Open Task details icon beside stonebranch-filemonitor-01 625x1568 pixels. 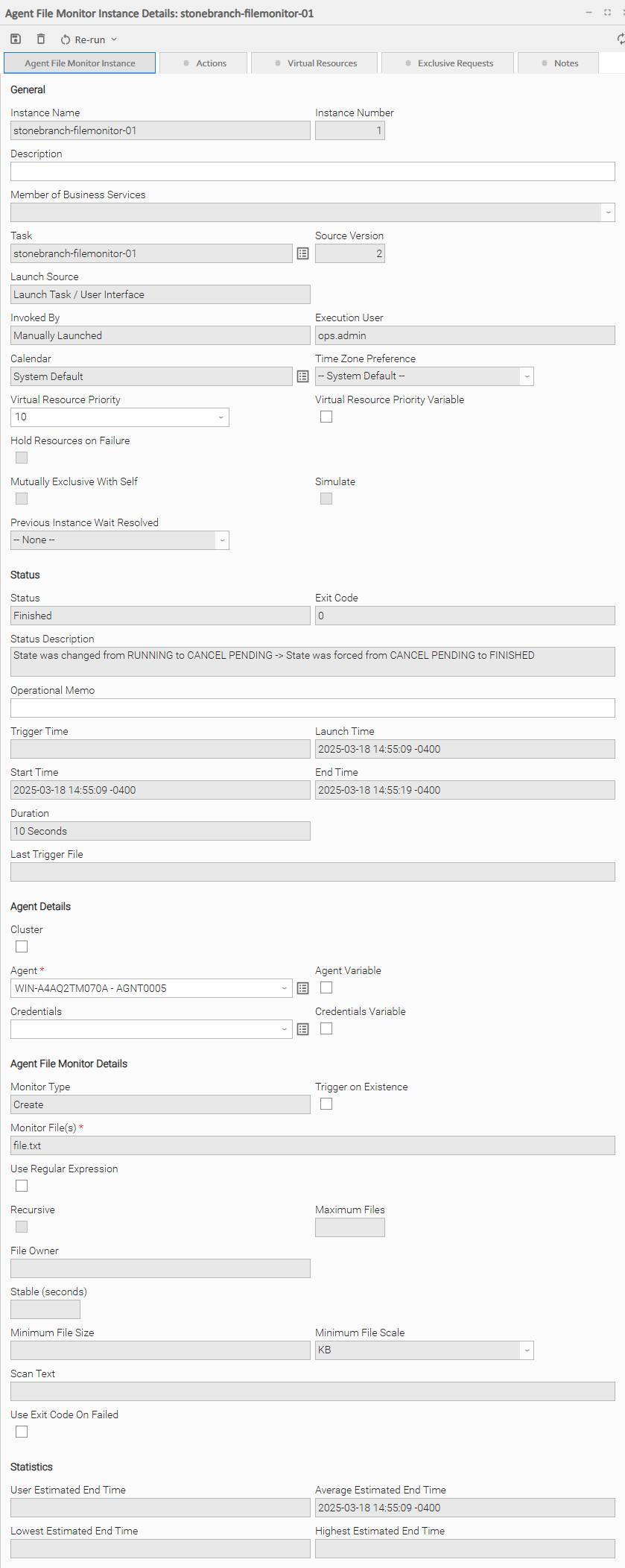(x=302, y=253)
